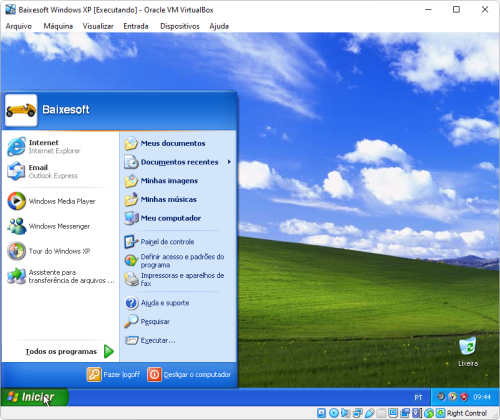Viewport: 500px width, 420px height.
Task: Launch Outlook Express Email
Action: click(x=60, y=171)
